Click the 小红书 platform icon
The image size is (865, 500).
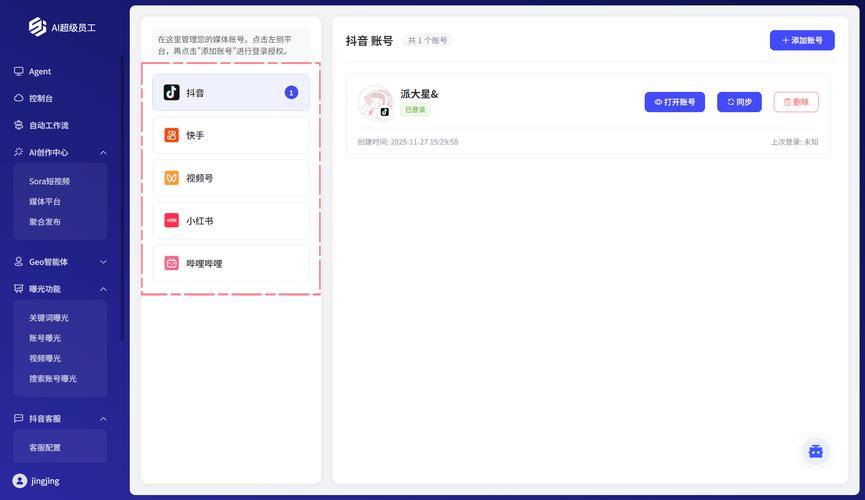click(171, 221)
